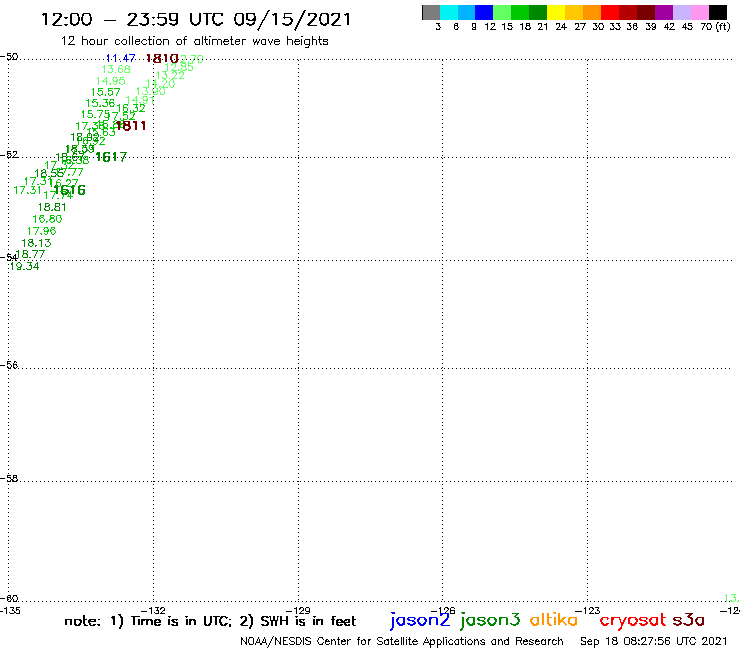Click the bright red legend swatch
The width and height of the screenshot is (740, 650).
(610, 12)
